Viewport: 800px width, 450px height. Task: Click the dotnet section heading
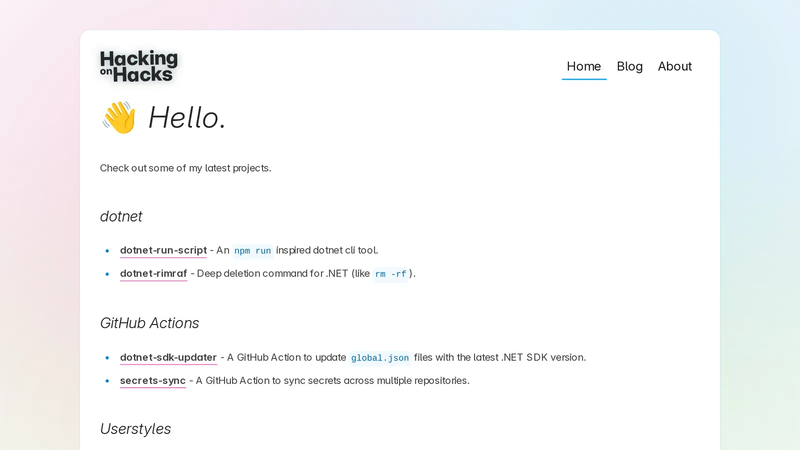121,216
